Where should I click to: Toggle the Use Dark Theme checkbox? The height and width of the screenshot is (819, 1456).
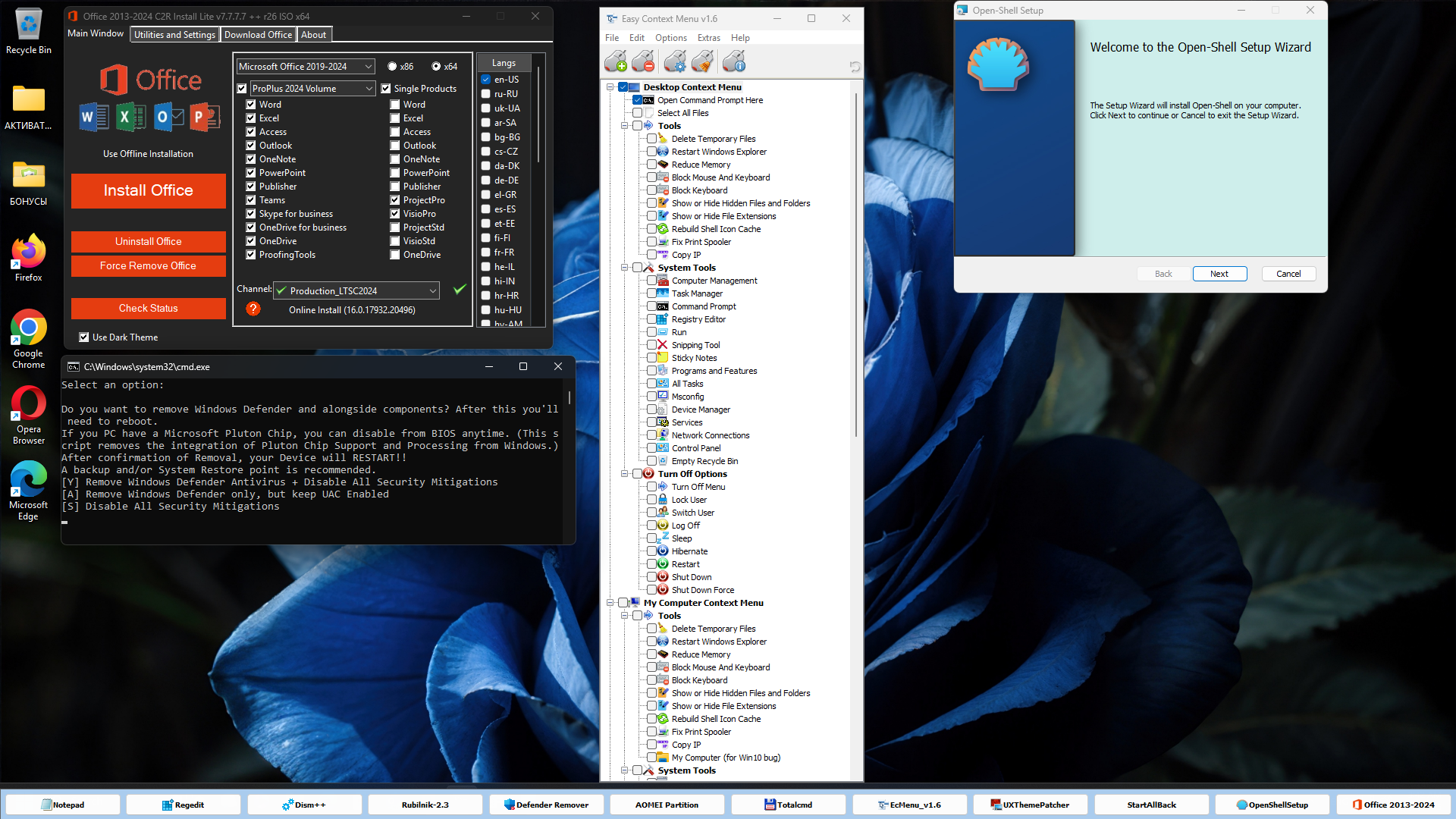pyautogui.click(x=84, y=337)
